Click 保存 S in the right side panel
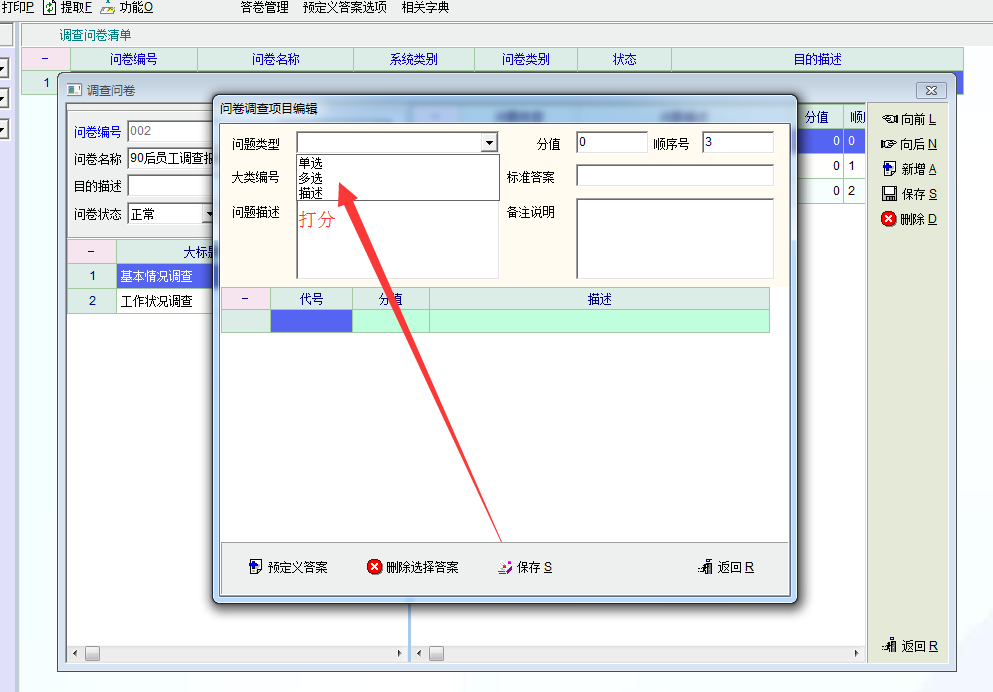The image size is (993, 692). pyautogui.click(x=889, y=194)
